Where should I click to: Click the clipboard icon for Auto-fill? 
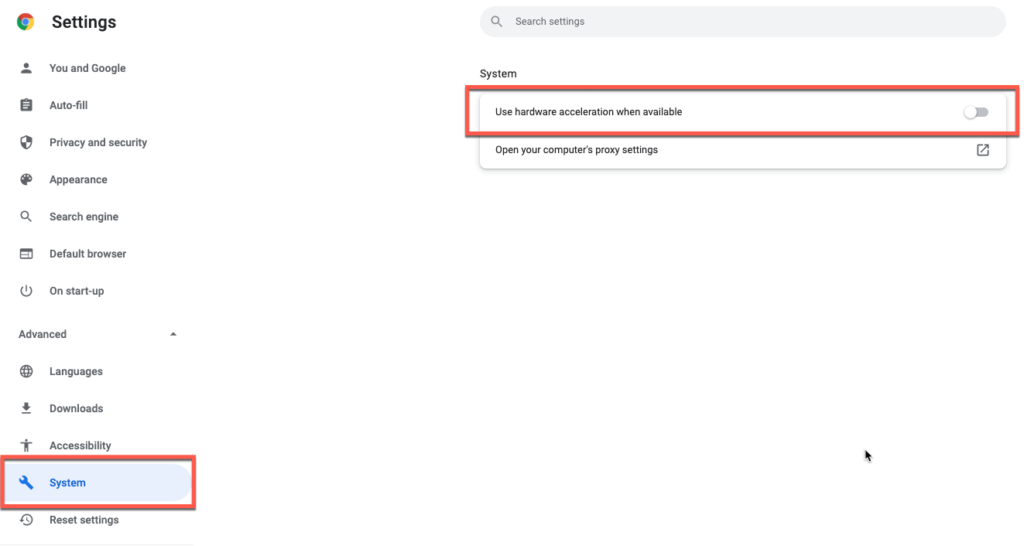point(27,105)
